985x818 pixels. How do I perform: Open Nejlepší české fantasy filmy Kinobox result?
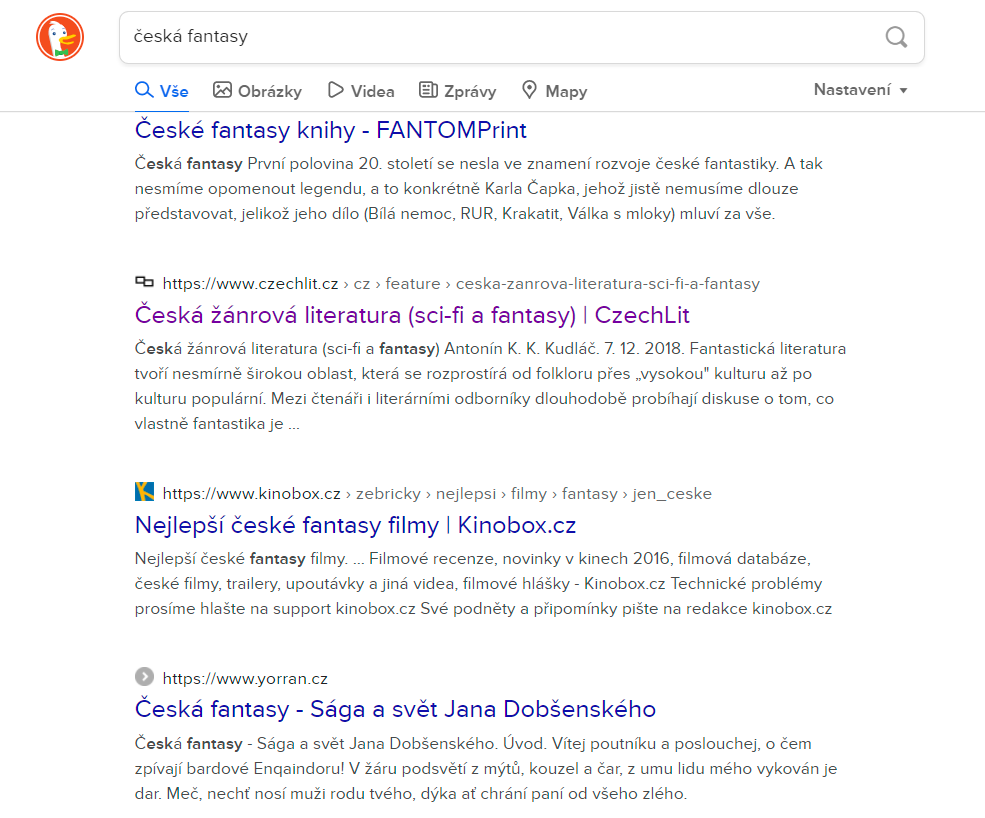355,525
